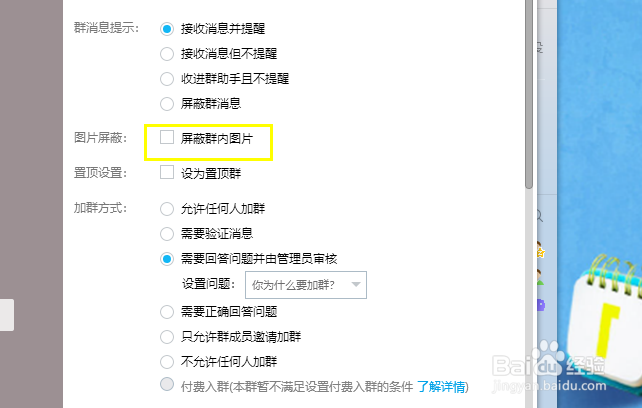Select the 屏蔽群消息 radio button
The width and height of the screenshot is (642, 408).
pyautogui.click(x=167, y=104)
